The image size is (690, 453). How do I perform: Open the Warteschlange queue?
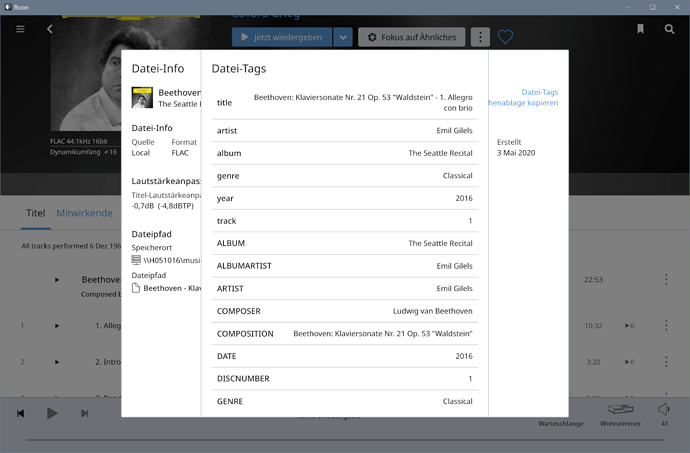561,424
